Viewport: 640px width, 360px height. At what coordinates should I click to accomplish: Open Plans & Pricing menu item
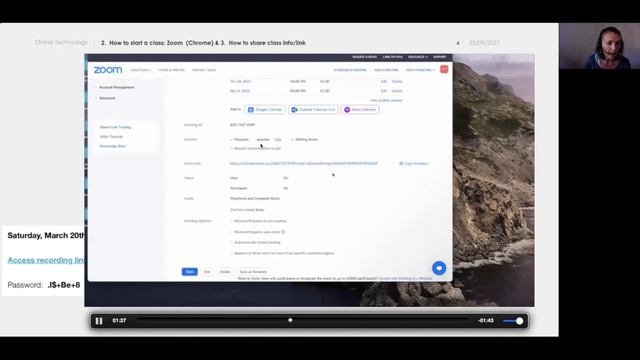point(171,70)
